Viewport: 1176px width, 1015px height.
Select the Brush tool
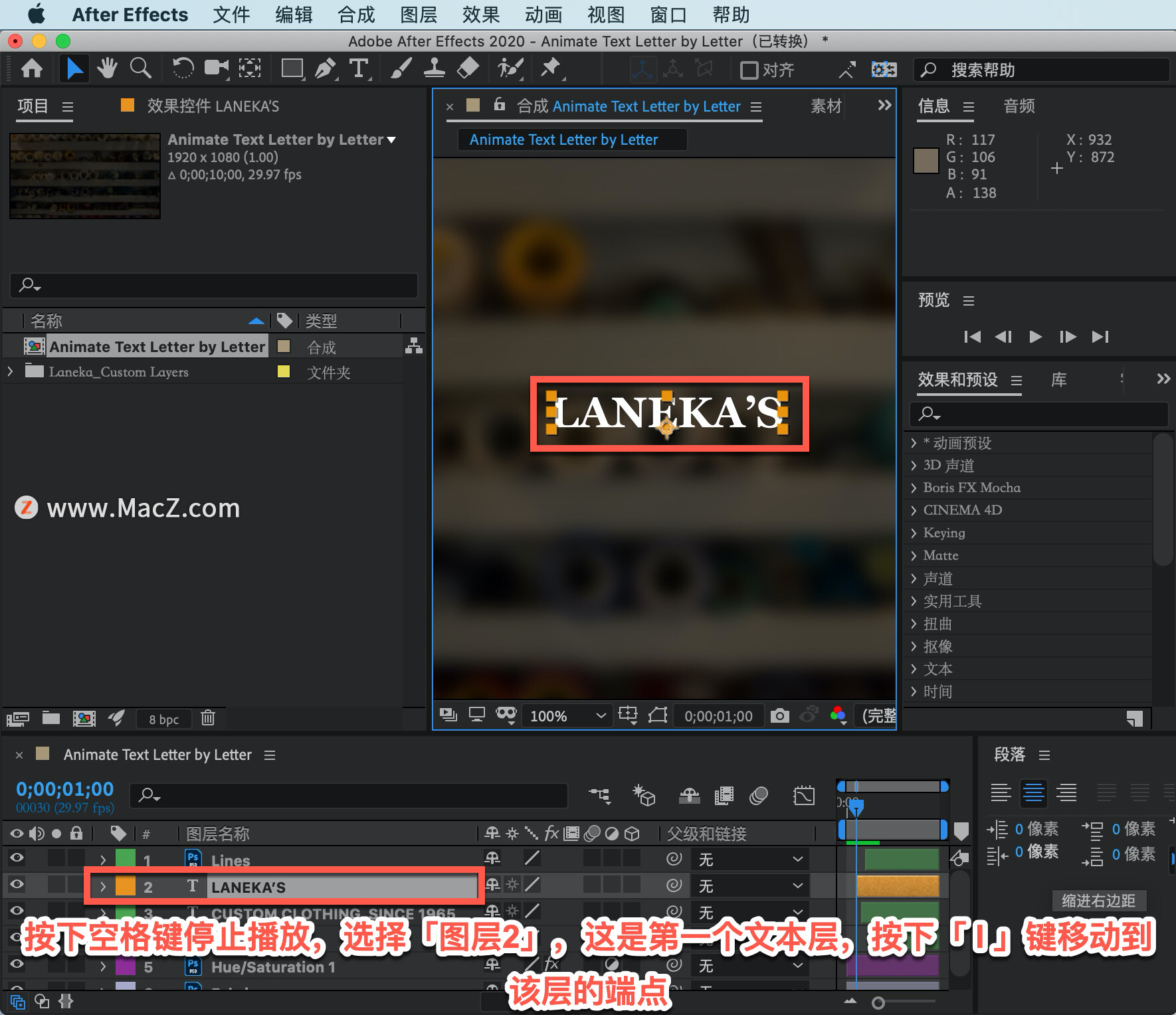click(x=401, y=68)
